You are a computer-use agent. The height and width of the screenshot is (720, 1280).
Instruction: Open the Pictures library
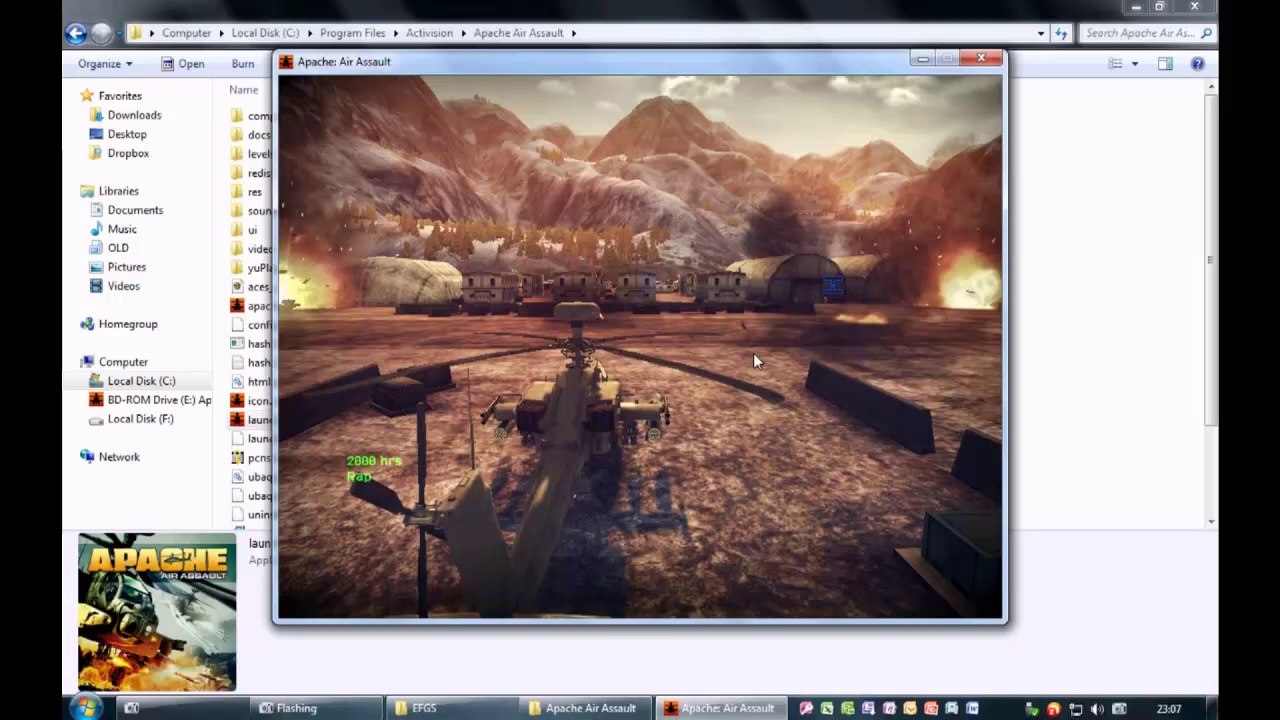point(126,267)
